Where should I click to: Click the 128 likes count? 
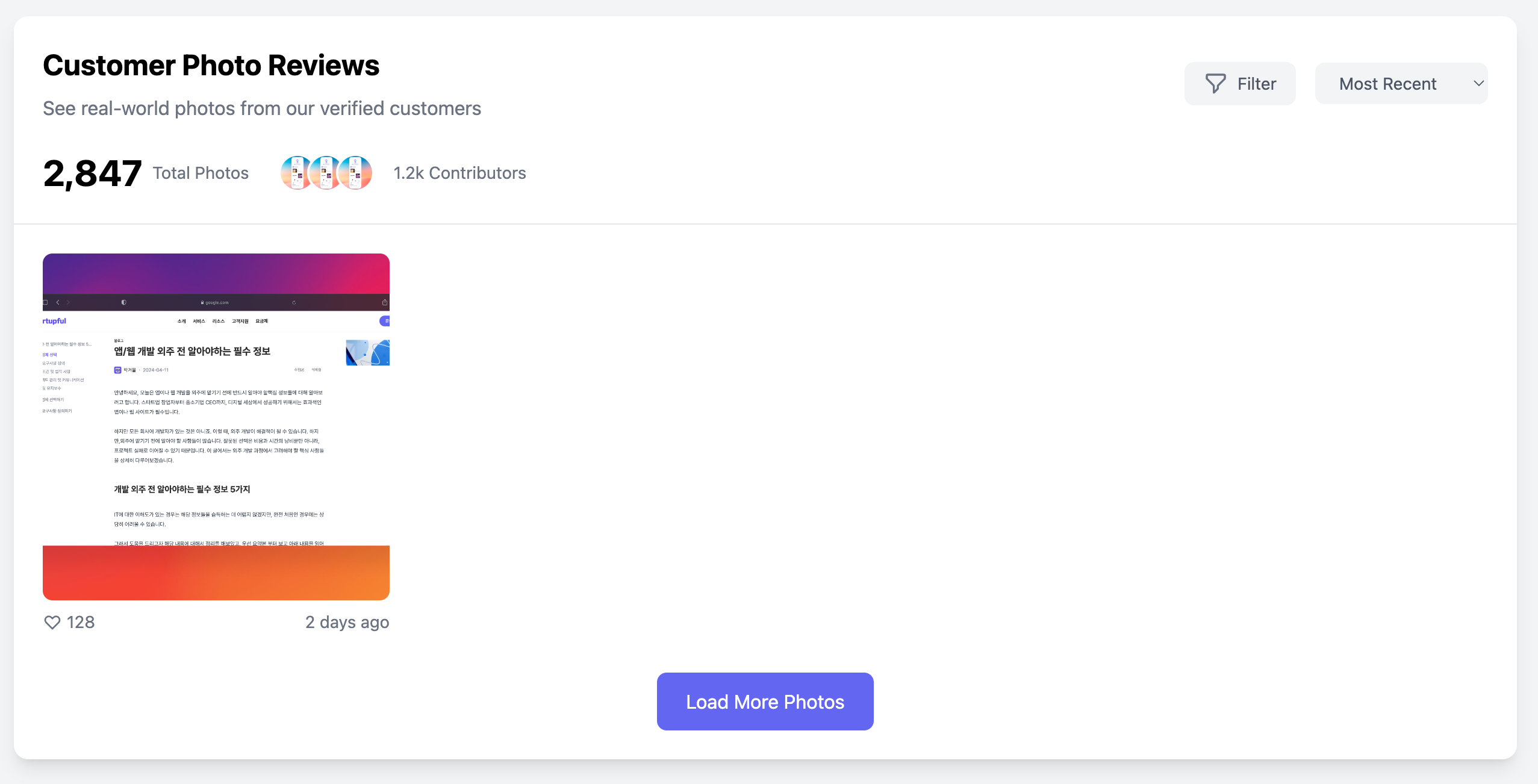coord(81,622)
